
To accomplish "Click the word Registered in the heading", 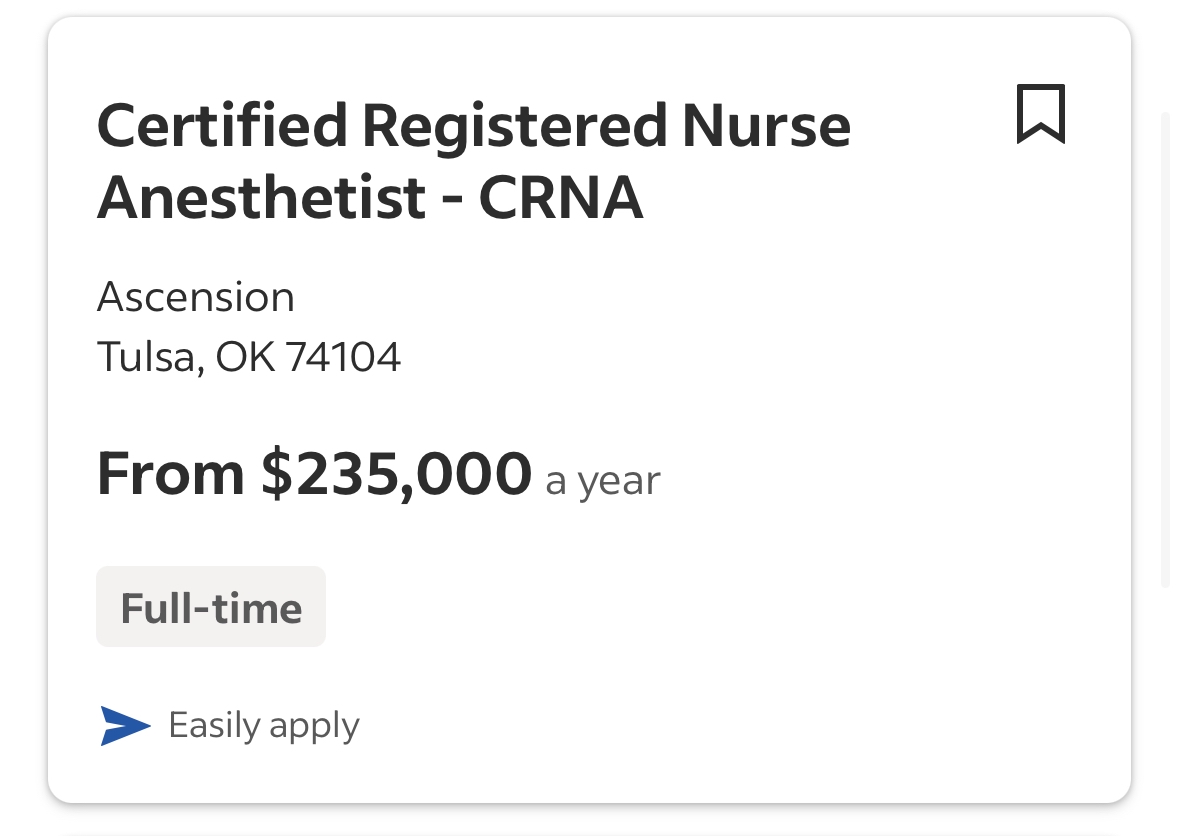I will (514, 127).
